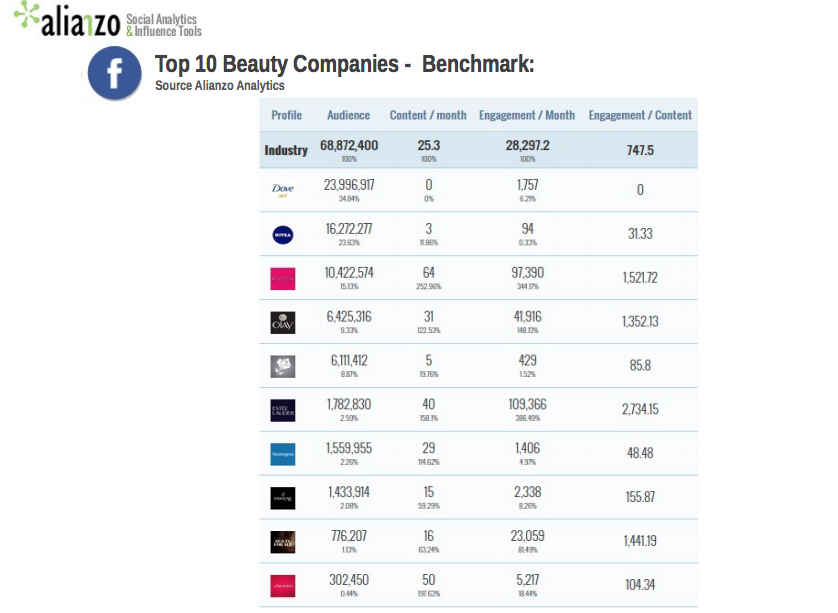The height and width of the screenshot is (613, 838).
Task: Click Olay engagement per content 1,352.13
Action: (640, 321)
